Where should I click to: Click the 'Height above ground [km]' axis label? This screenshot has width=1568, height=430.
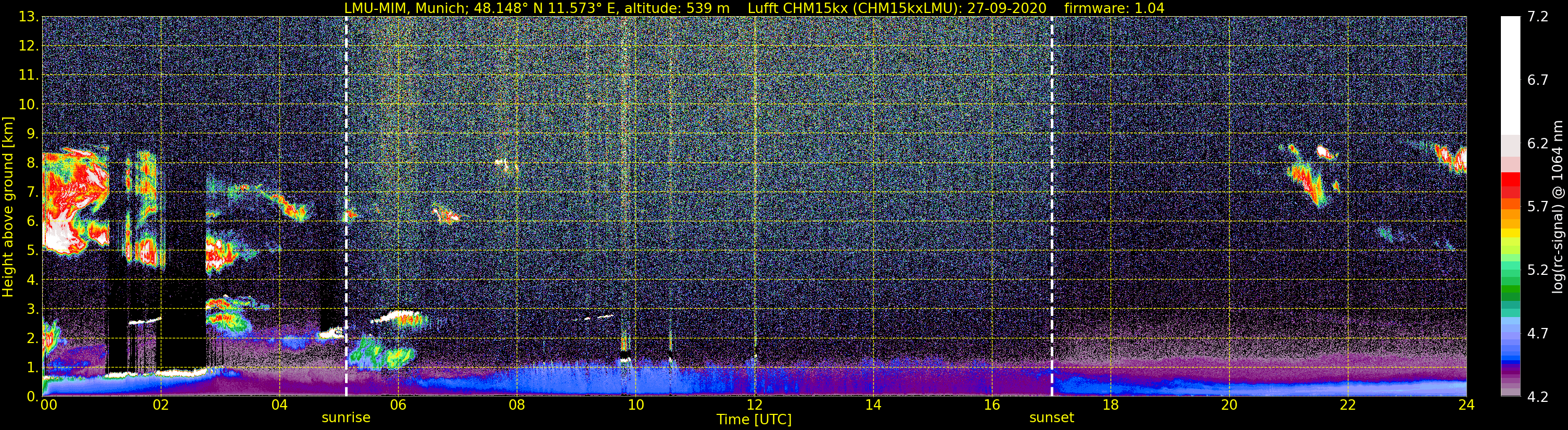coord(8,207)
